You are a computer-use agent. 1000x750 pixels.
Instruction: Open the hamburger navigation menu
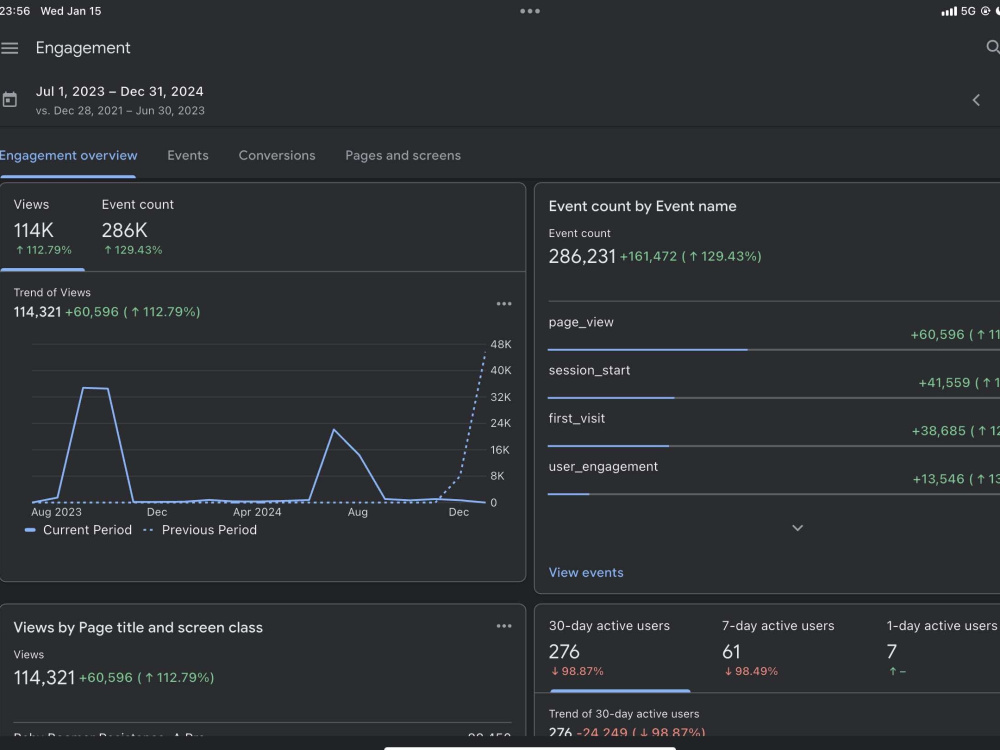pyautogui.click(x=10, y=48)
